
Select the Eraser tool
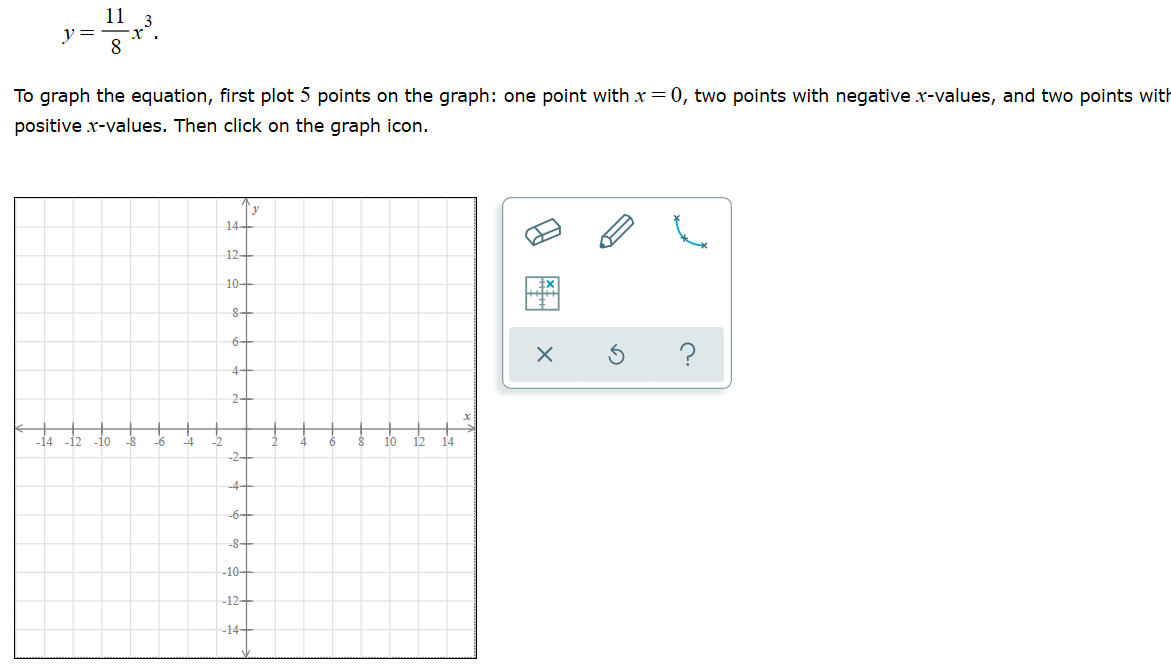(x=541, y=232)
